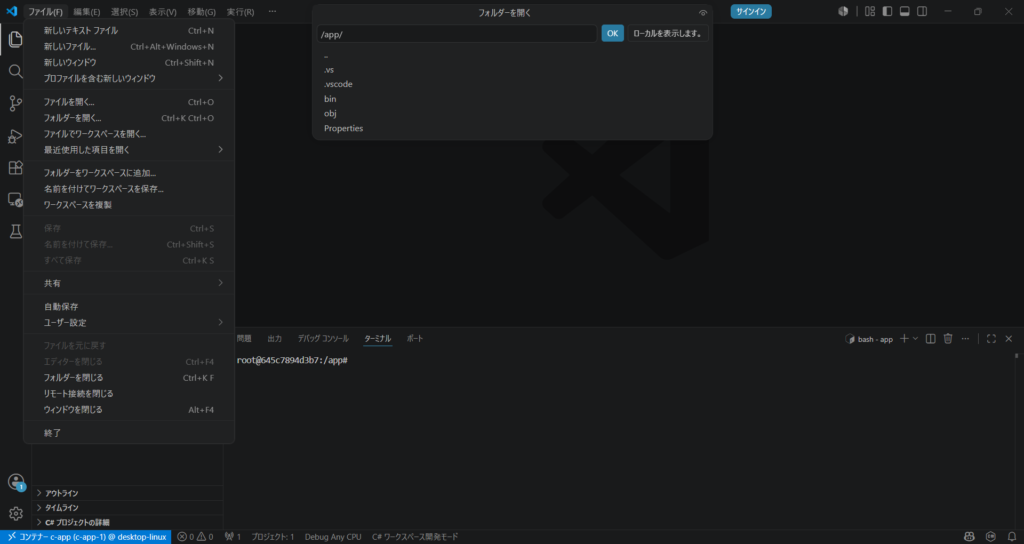The width and height of the screenshot is (1024, 544).
Task: Open the 実行(R) menu
Action: click(x=240, y=12)
